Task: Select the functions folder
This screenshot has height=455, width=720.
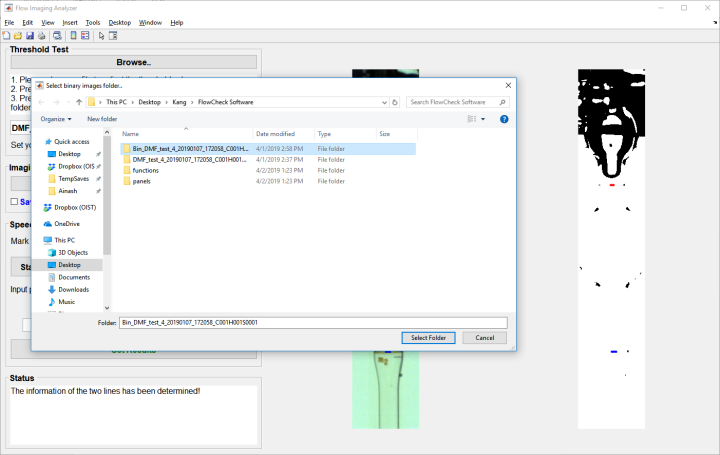Action: coord(145,170)
